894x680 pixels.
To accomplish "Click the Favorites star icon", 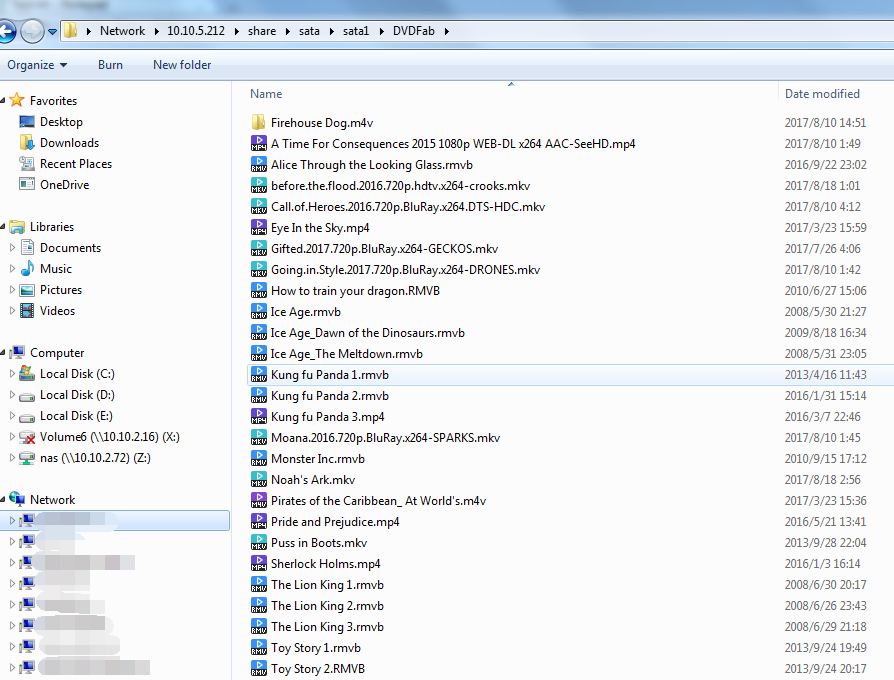I will (x=17, y=100).
